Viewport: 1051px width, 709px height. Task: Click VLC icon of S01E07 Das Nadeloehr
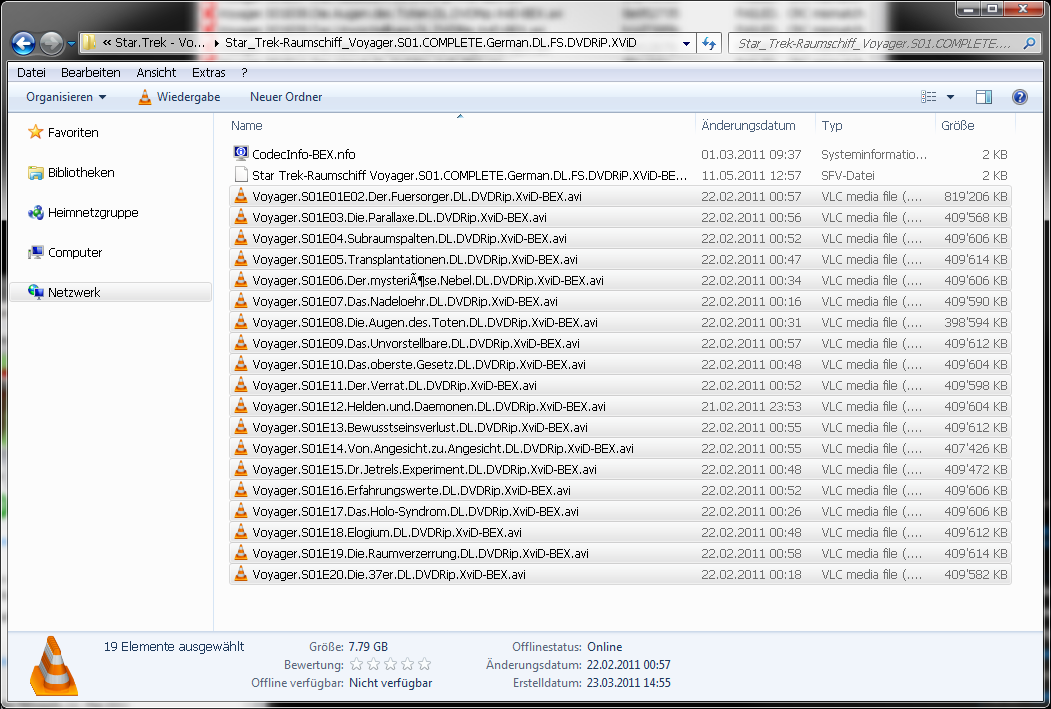click(x=241, y=301)
